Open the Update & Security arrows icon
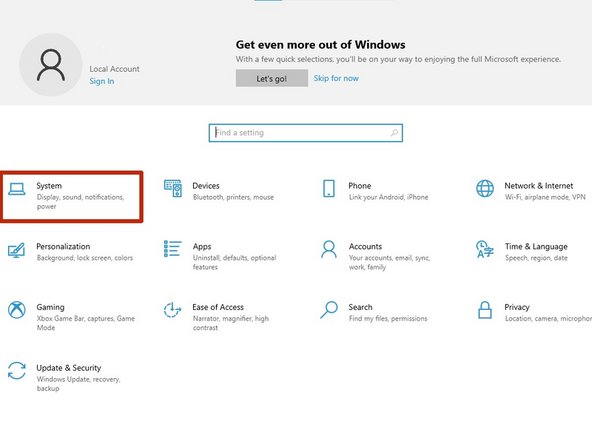The width and height of the screenshot is (592, 444). [17, 370]
